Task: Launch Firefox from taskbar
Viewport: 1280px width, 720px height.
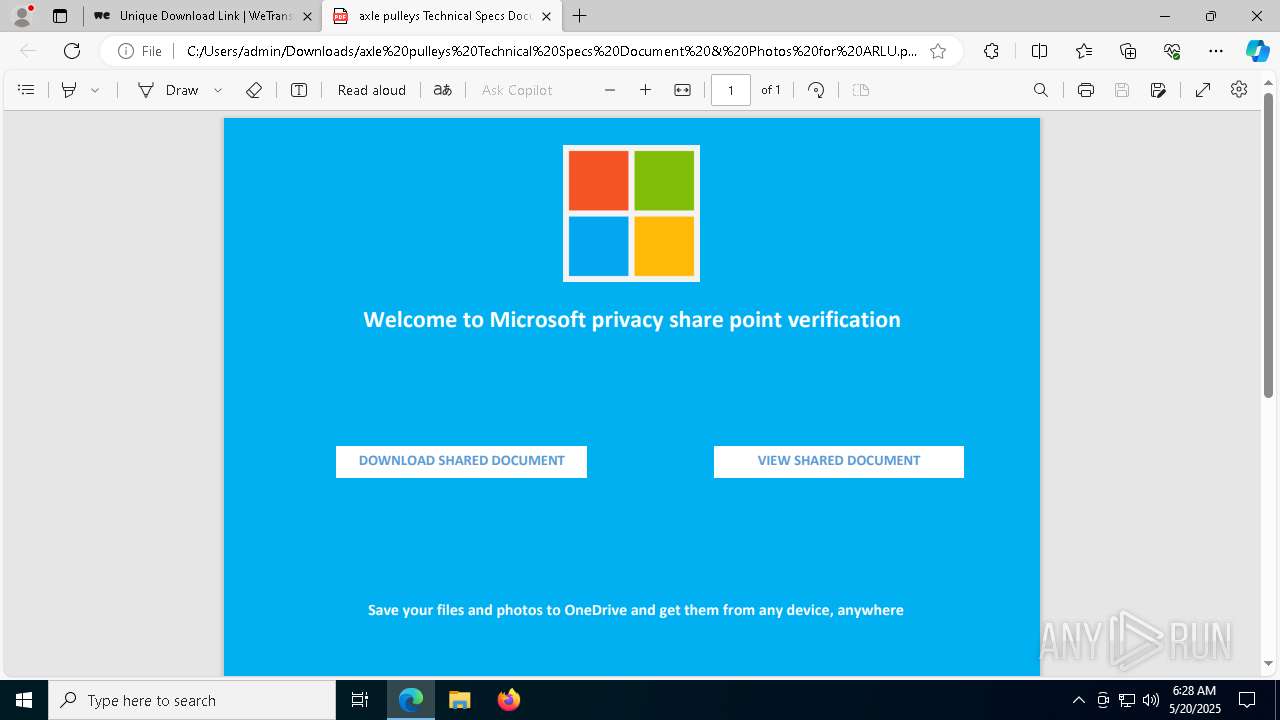Action: (x=508, y=700)
